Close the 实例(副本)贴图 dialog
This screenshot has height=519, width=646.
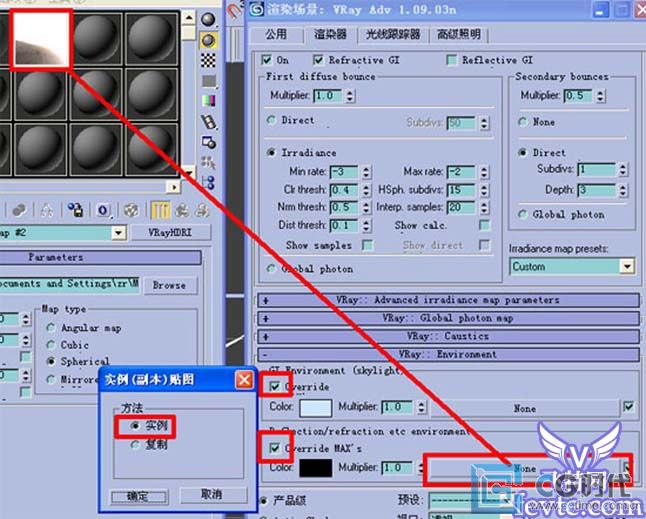click(x=244, y=379)
